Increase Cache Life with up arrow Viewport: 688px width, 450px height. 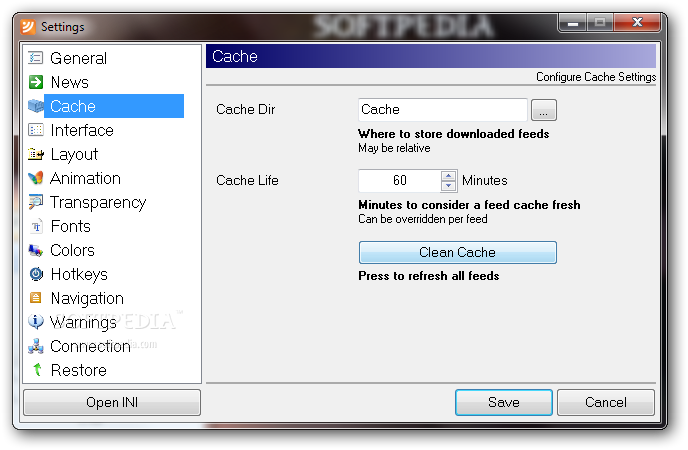pyautogui.click(x=448, y=176)
